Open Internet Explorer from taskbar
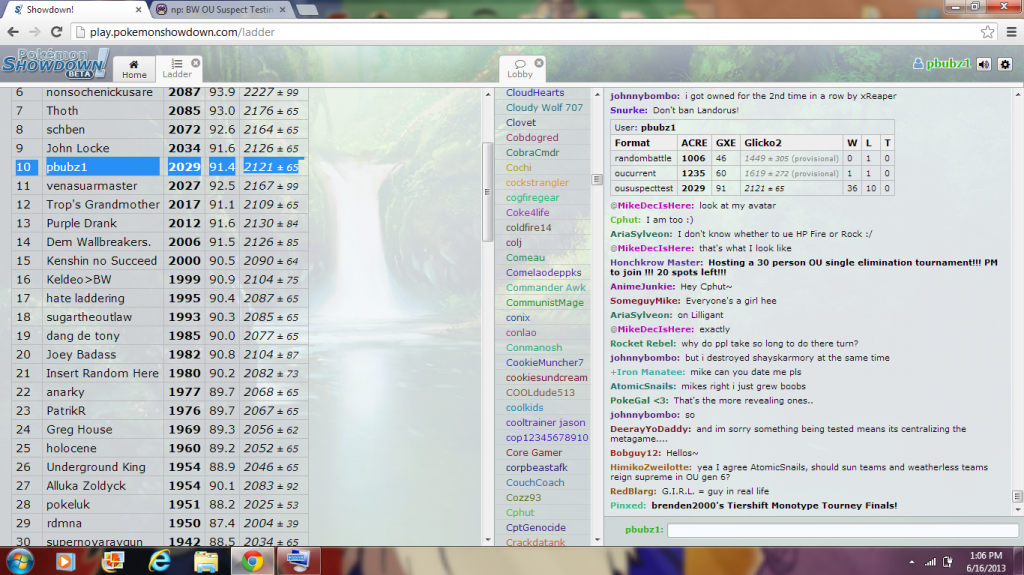 pos(159,561)
